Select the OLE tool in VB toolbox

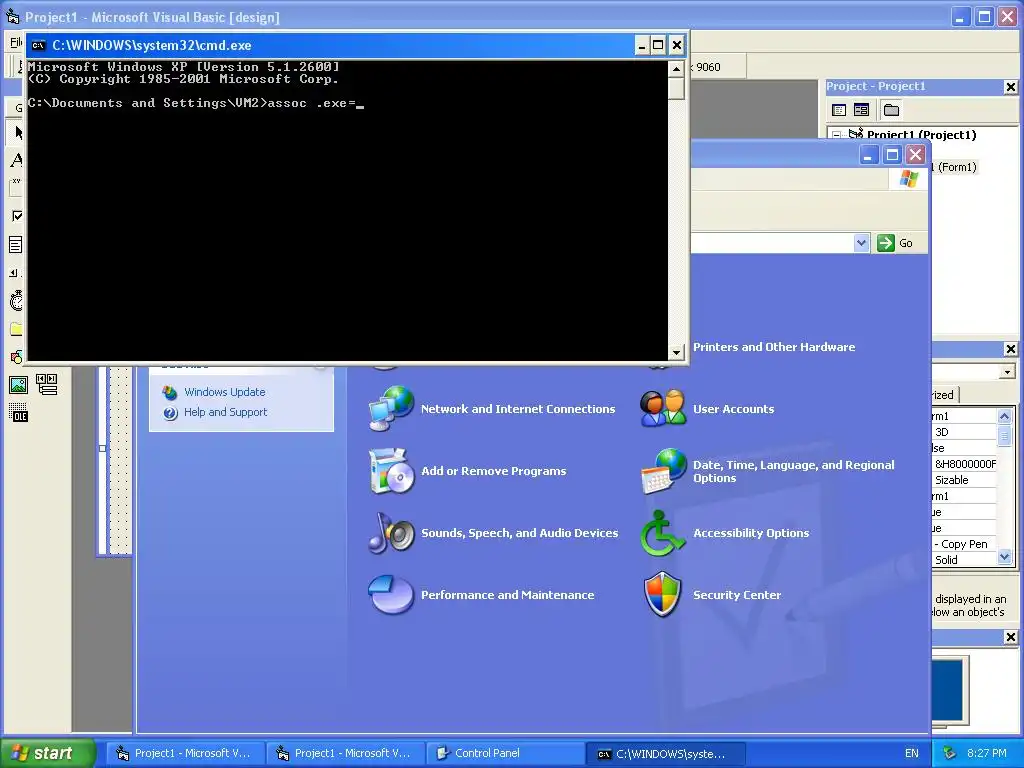tap(18, 413)
